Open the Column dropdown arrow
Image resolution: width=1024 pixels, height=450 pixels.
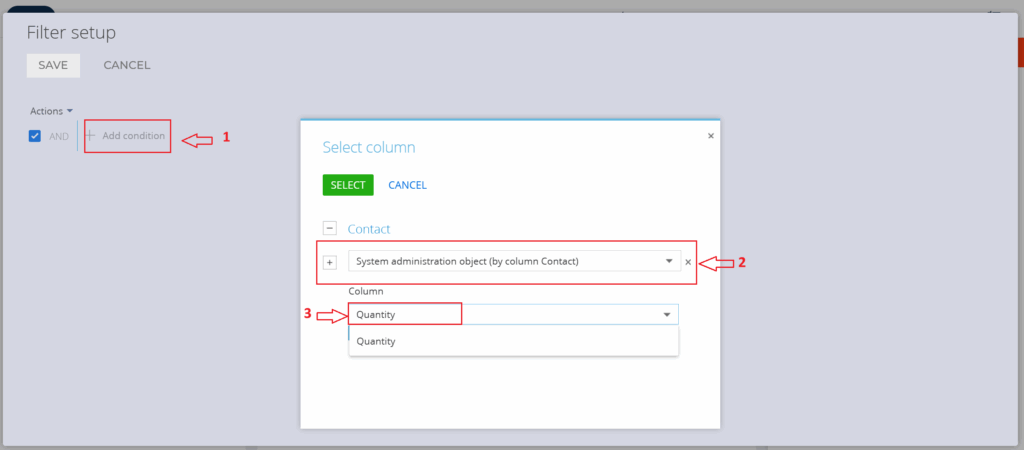[667, 314]
